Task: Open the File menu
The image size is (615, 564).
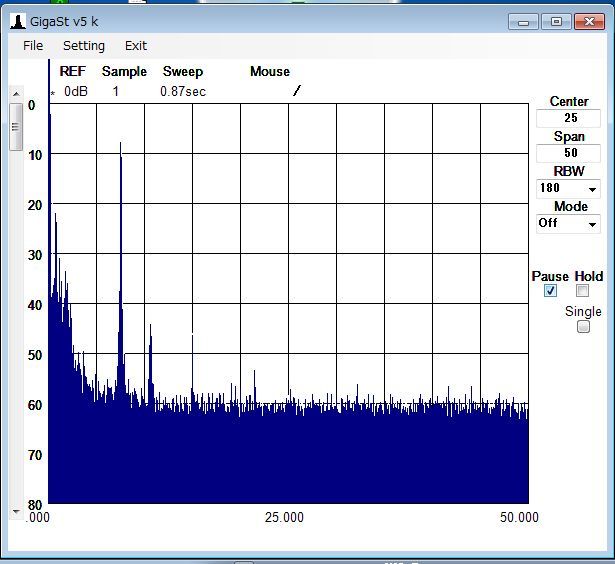Action: pos(33,46)
